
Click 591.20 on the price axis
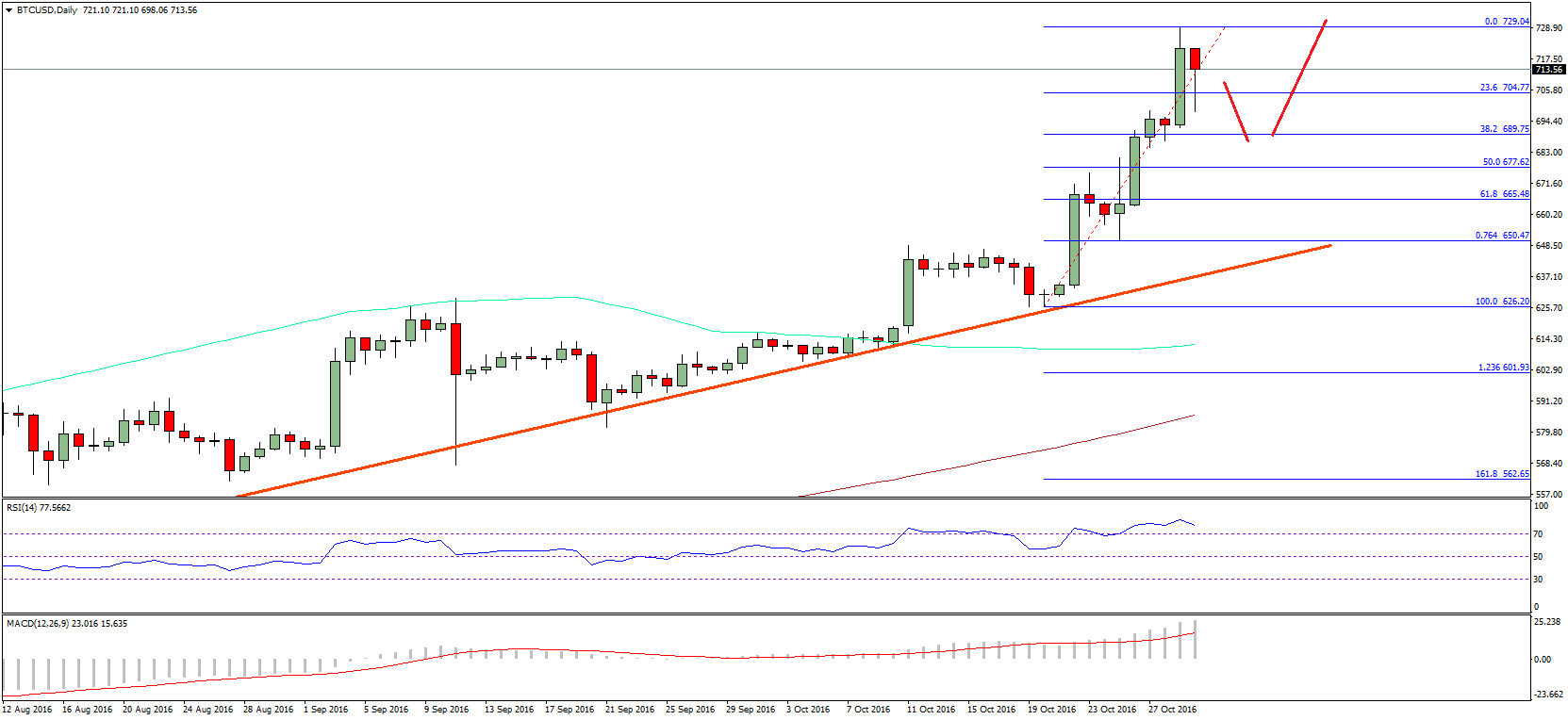click(x=1549, y=401)
